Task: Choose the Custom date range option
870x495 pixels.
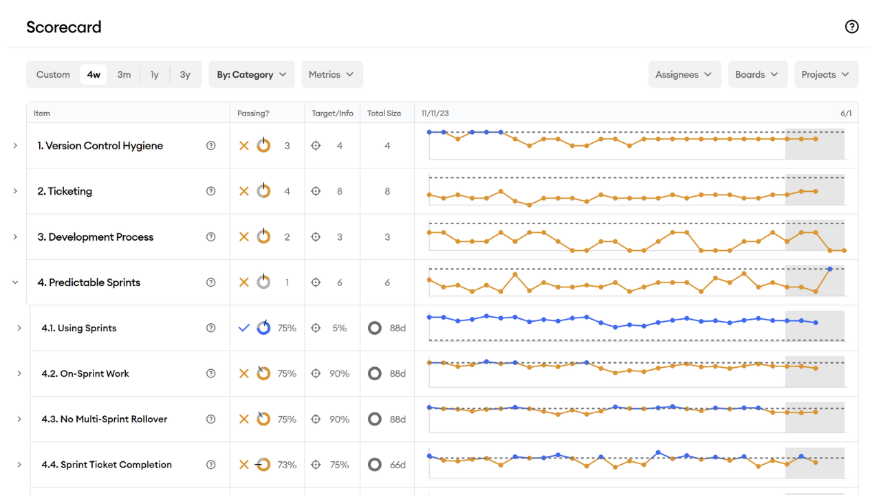Action: 53,75
